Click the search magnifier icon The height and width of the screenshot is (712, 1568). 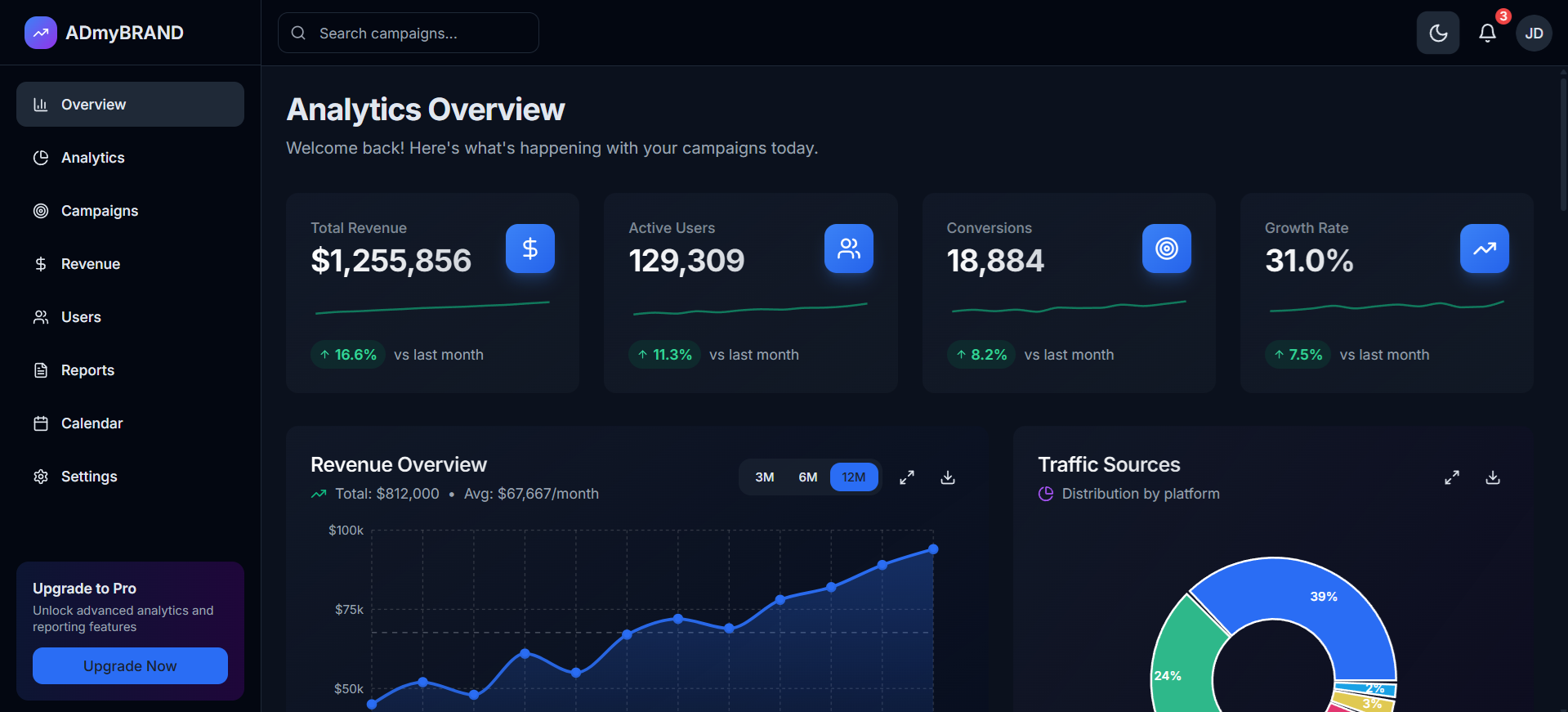298,33
